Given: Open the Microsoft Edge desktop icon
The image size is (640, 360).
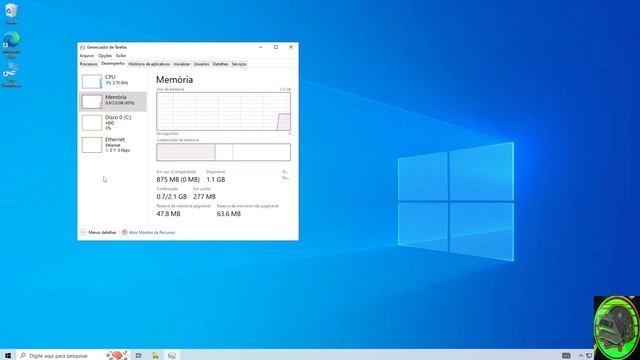Looking at the screenshot, I should point(11,44).
